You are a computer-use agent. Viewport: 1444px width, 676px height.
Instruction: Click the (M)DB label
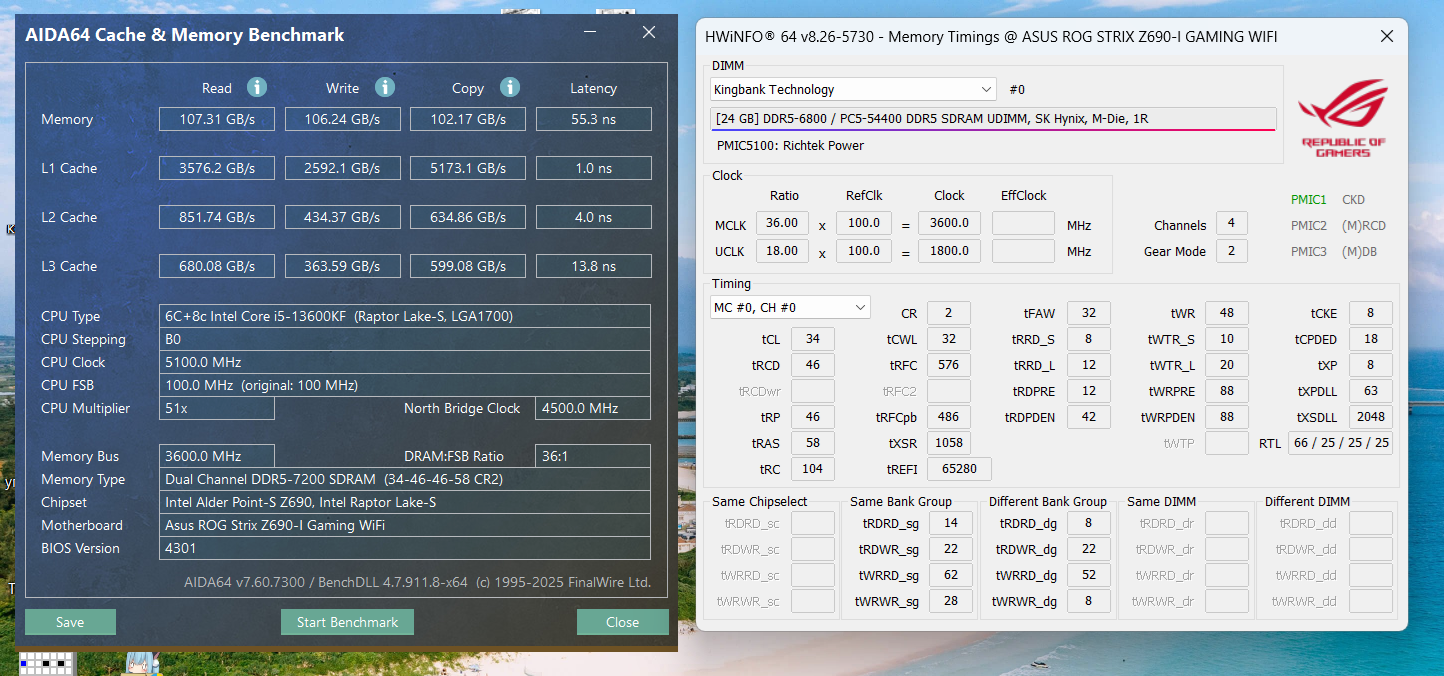(x=1359, y=252)
